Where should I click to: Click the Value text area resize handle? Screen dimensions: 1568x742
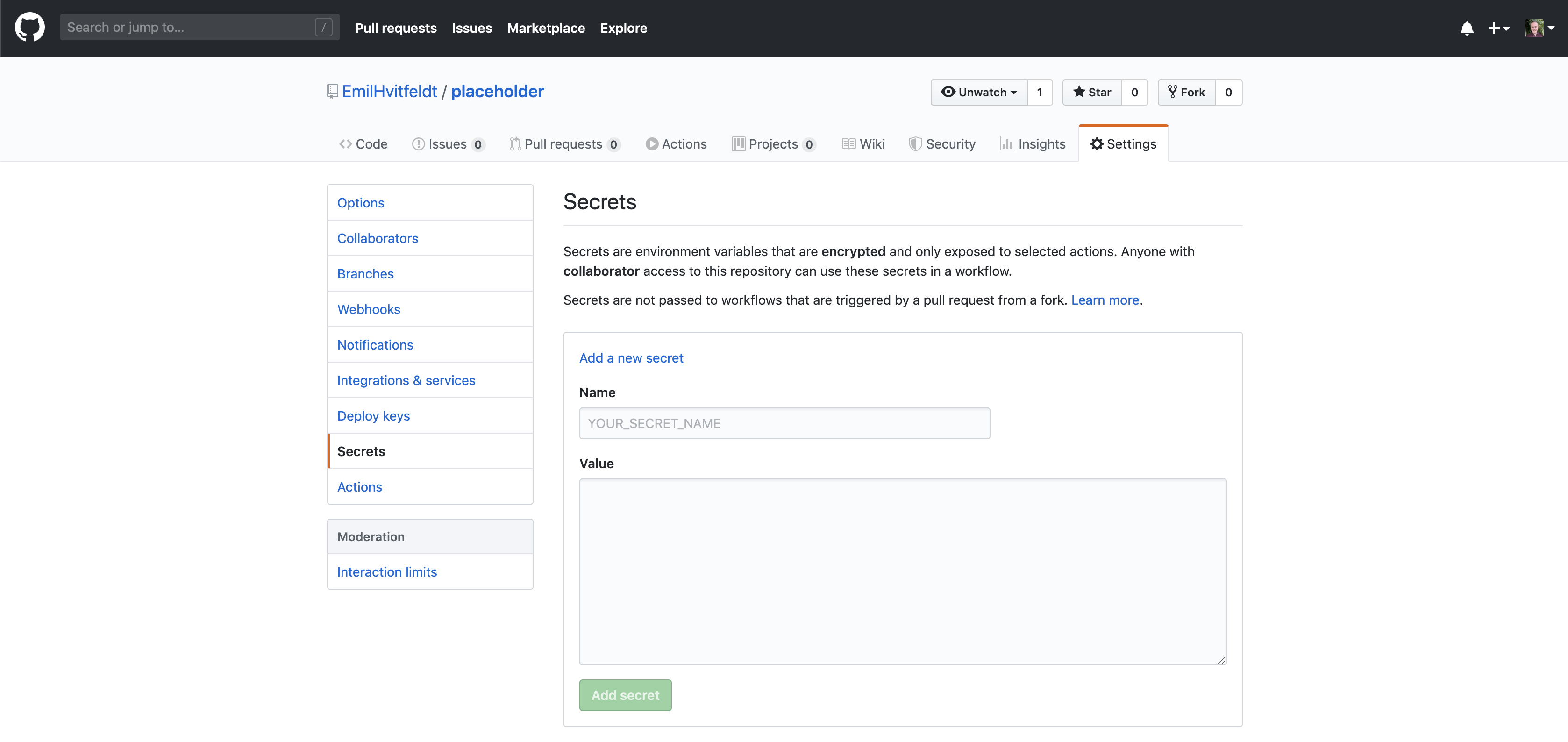coord(1221,660)
